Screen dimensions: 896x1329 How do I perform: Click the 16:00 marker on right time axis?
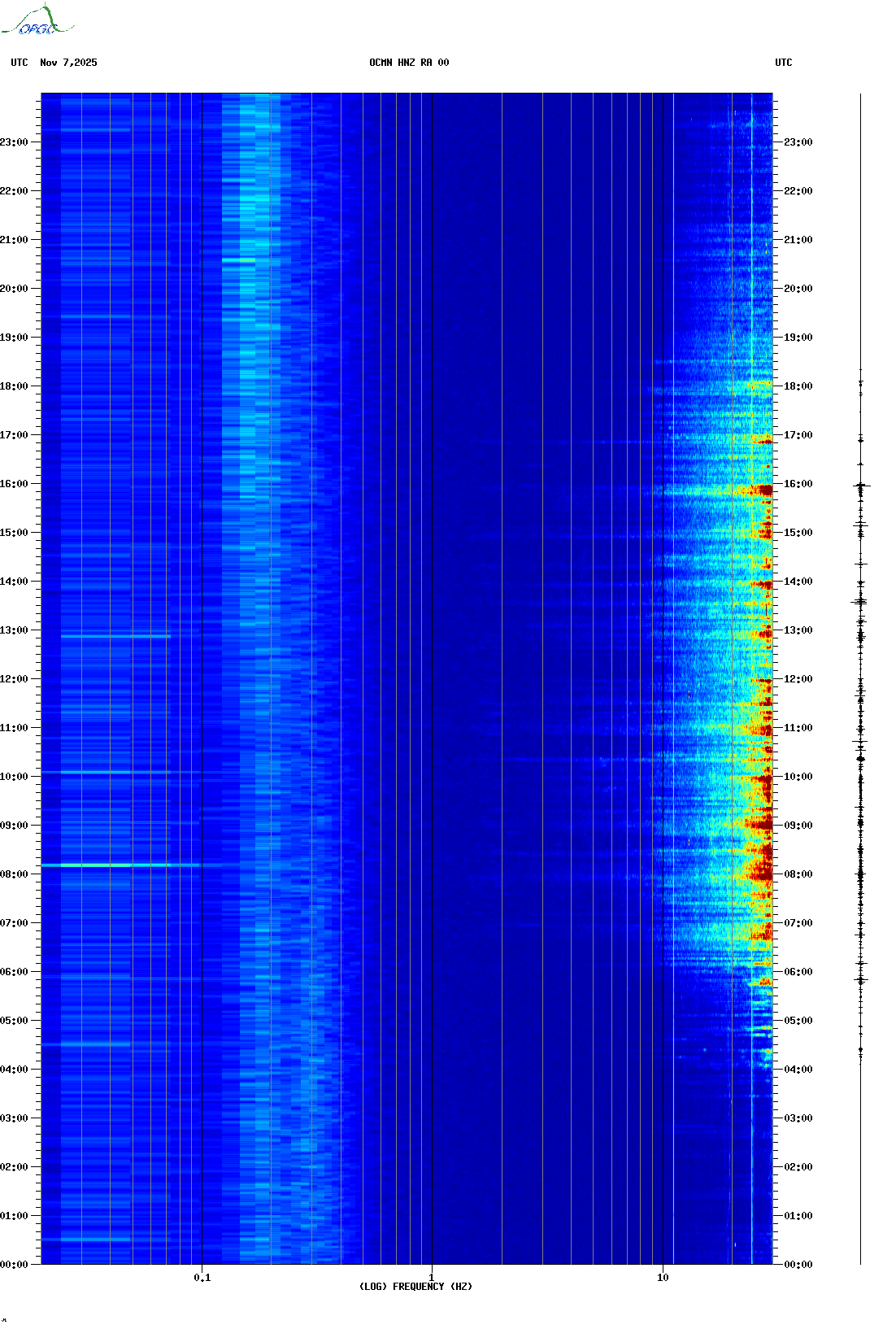[x=798, y=484]
